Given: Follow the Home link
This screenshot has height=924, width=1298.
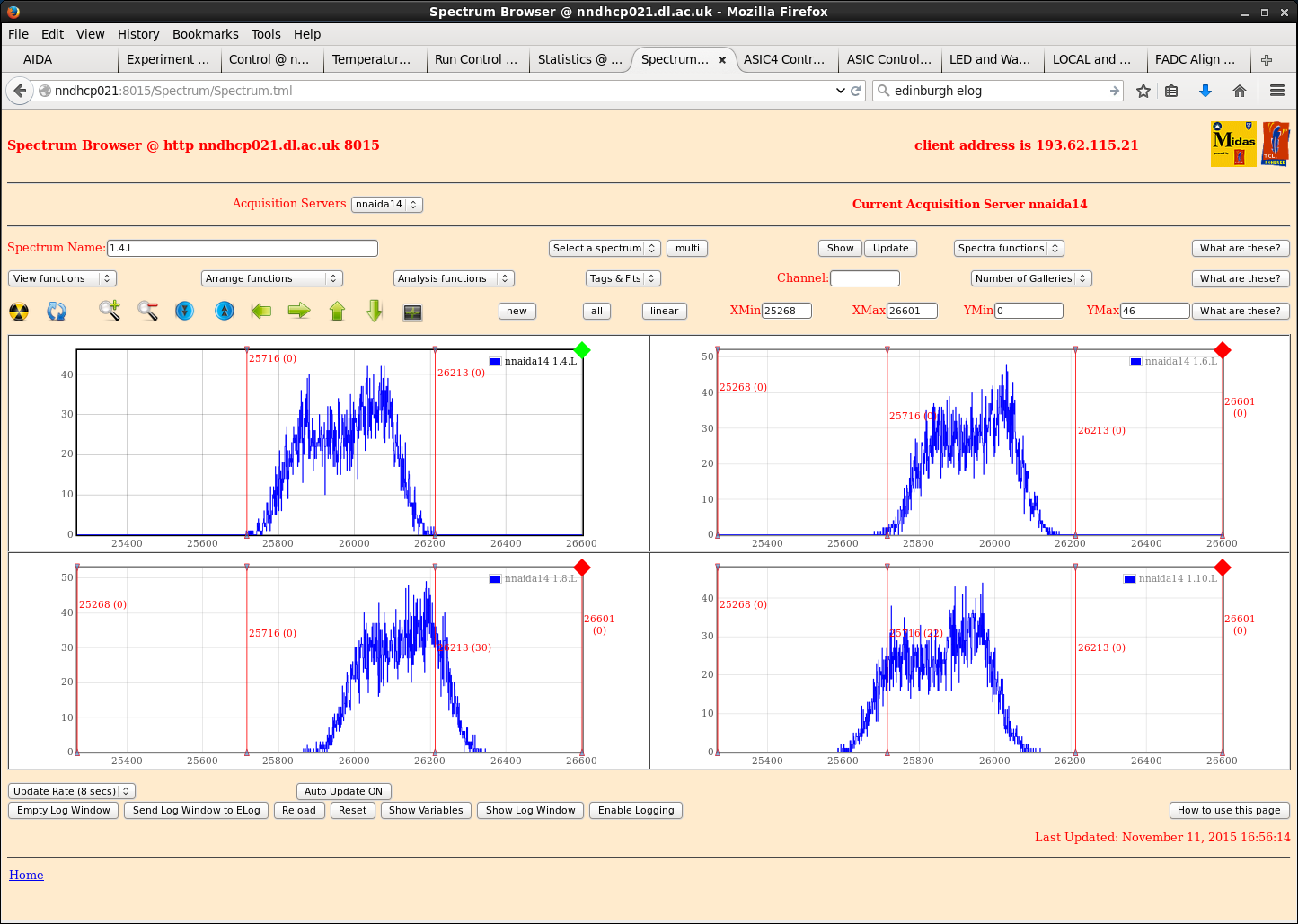Looking at the screenshot, I should coord(26,875).
